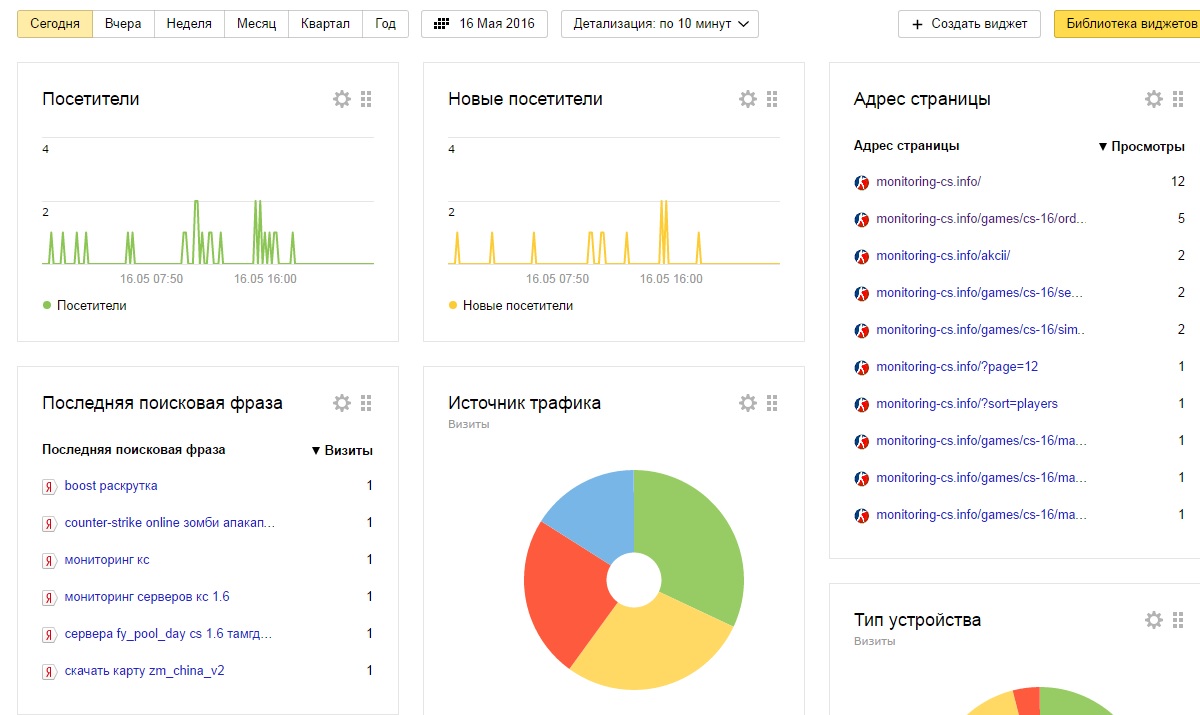
Task: Switch to Месяц period
Action: pos(256,24)
